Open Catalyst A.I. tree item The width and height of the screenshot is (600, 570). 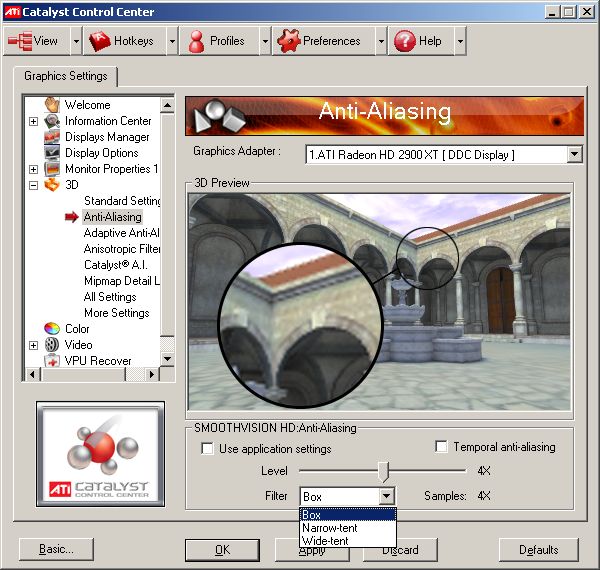(116, 265)
